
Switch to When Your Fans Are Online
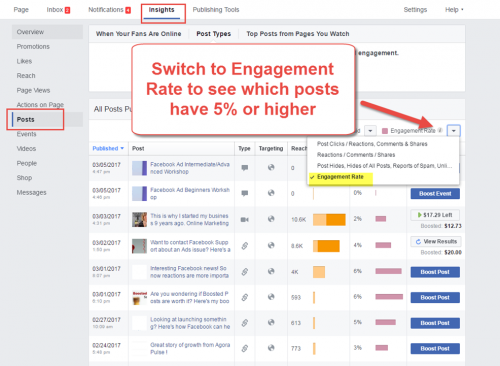139,34
